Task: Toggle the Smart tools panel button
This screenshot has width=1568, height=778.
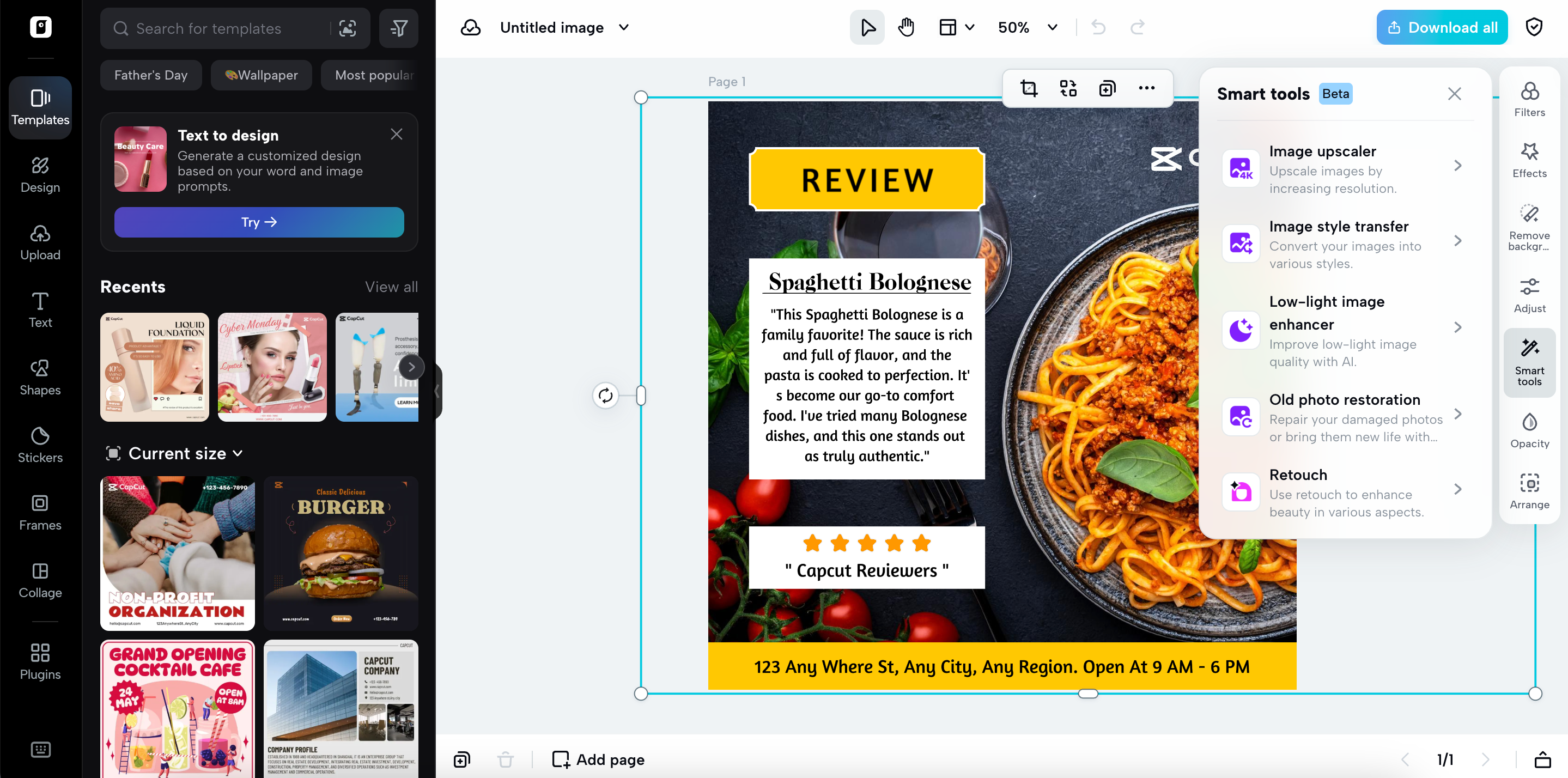Action: click(x=1529, y=362)
